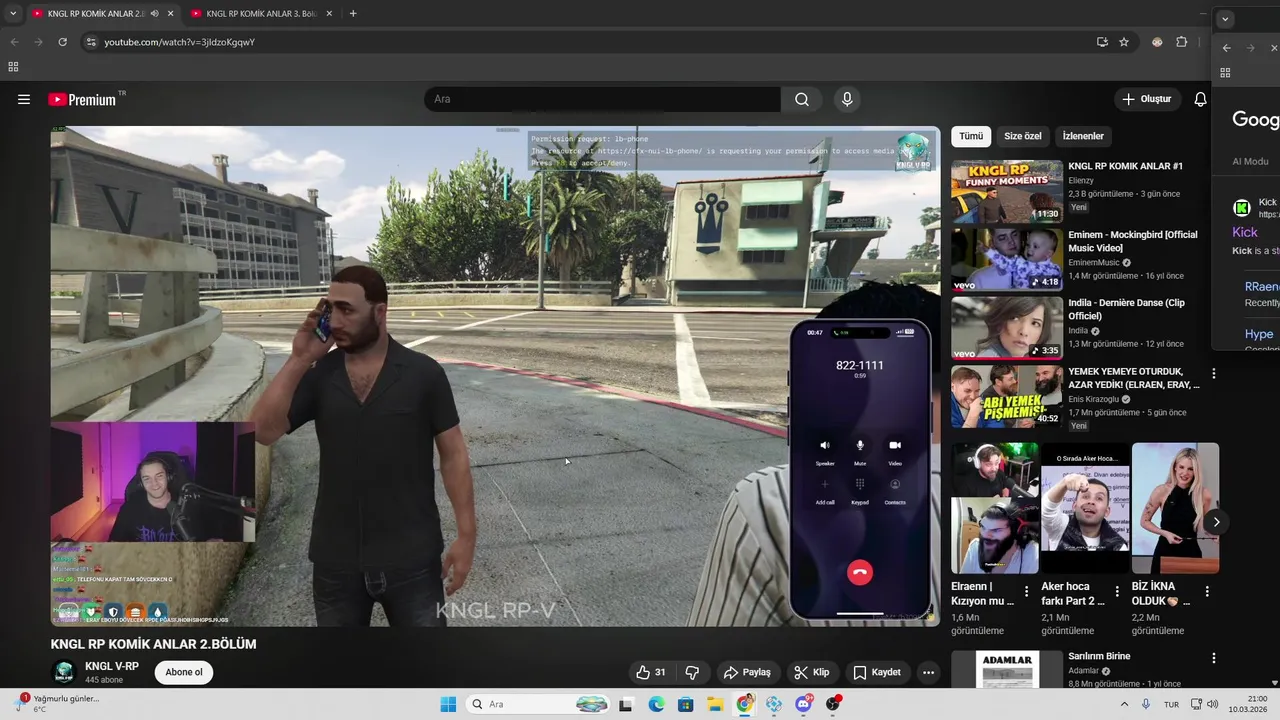Bookmark this page with the star
Viewport: 1280px width, 720px height.
[1124, 42]
